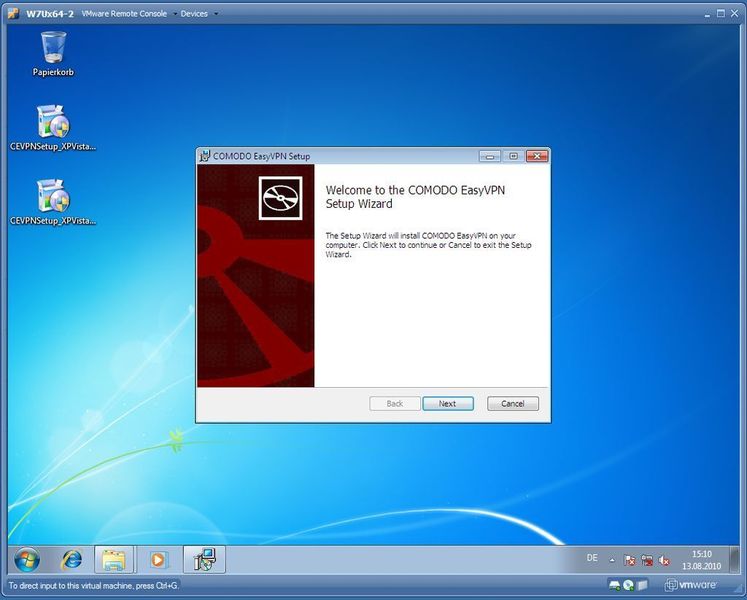This screenshot has height=600, width=747.
Task: Click the Show Desktop strip beside the clock
Action: click(735, 559)
